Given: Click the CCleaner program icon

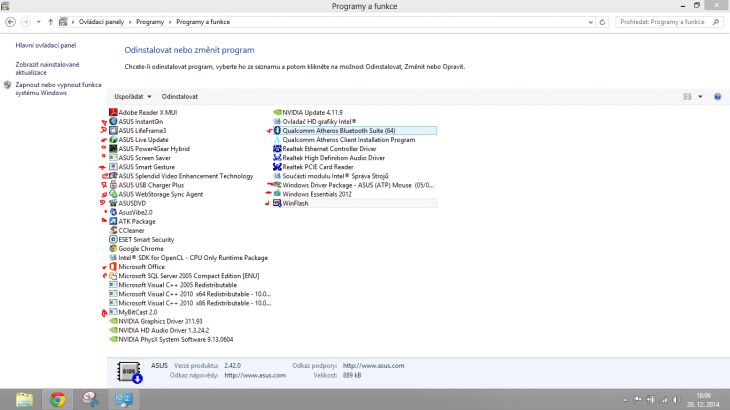Looking at the screenshot, I should click(113, 230).
